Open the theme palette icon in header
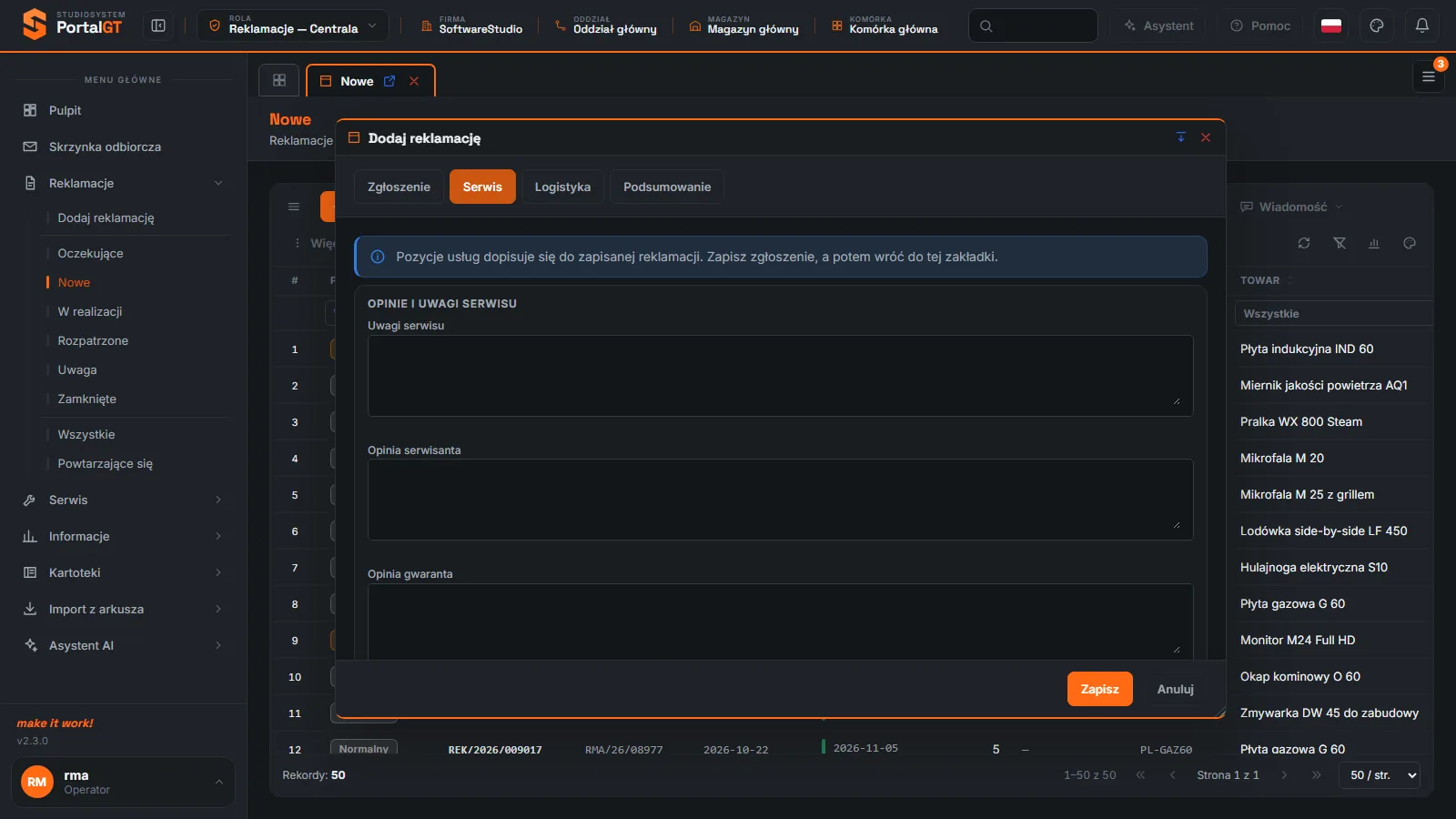This screenshot has width=1456, height=819. coord(1377,25)
